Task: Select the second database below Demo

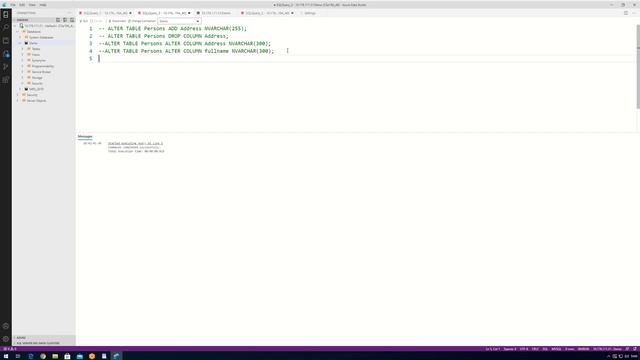Action: tap(36, 89)
